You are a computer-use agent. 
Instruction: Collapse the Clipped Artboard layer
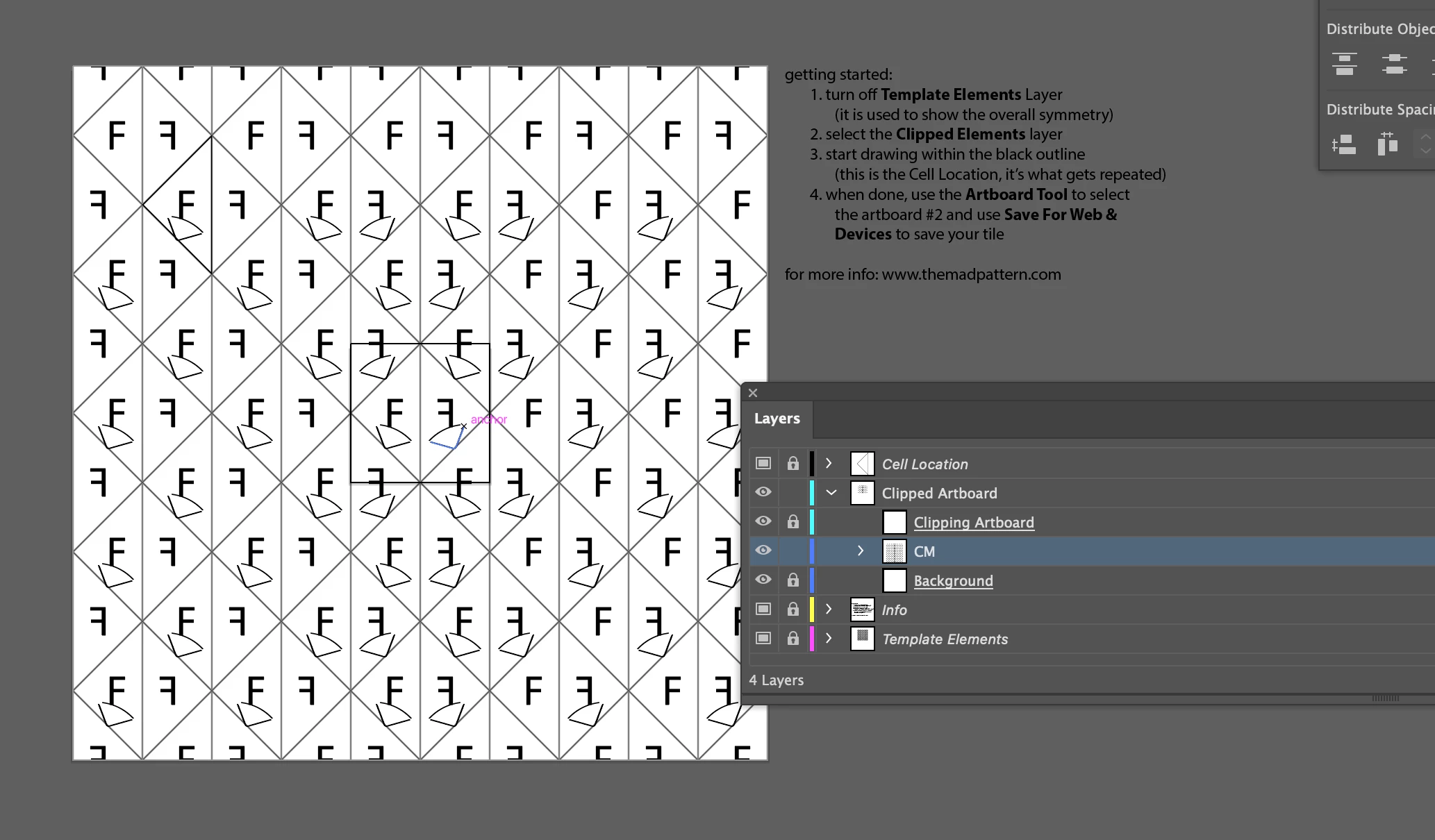click(x=831, y=493)
